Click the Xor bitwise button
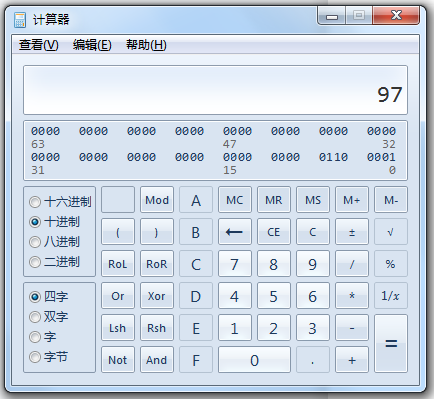 click(x=157, y=296)
